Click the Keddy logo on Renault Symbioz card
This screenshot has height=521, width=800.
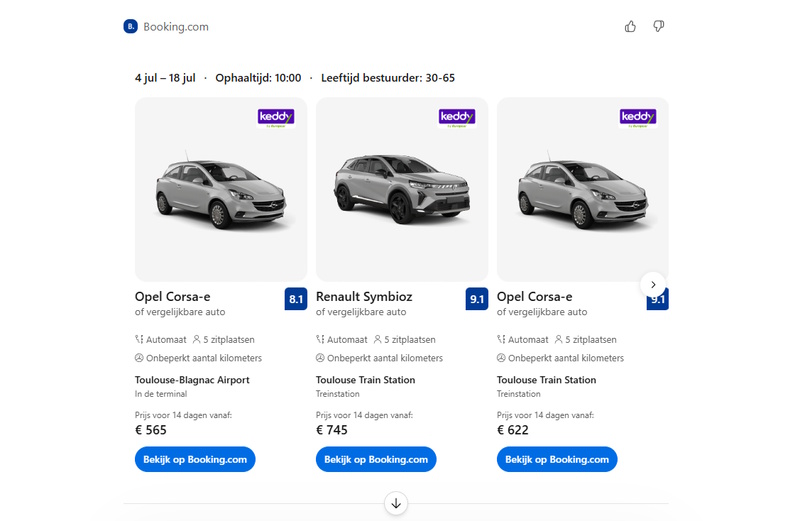(457, 118)
